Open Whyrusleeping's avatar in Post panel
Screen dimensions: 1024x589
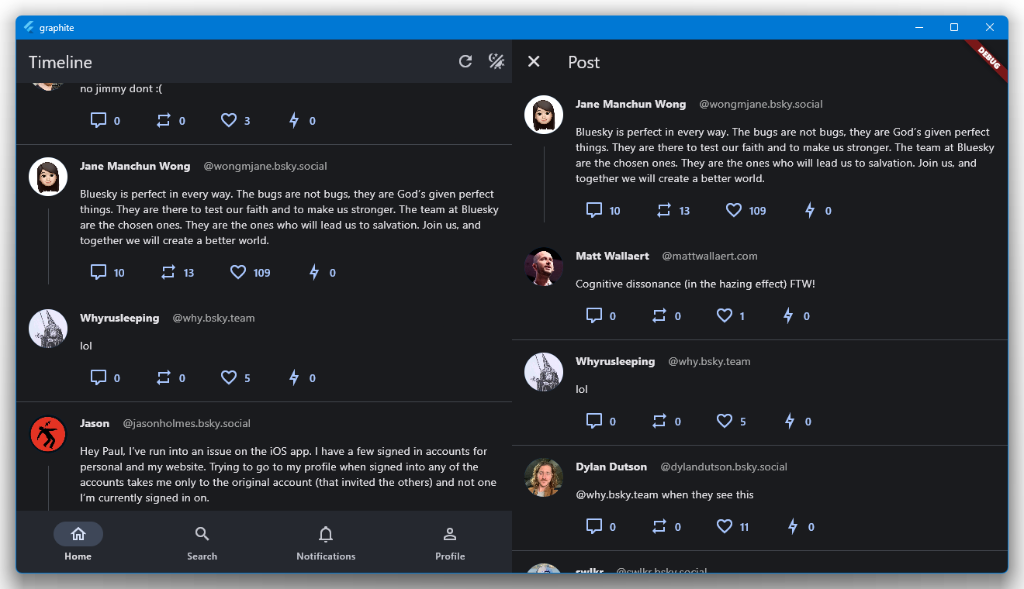click(543, 372)
